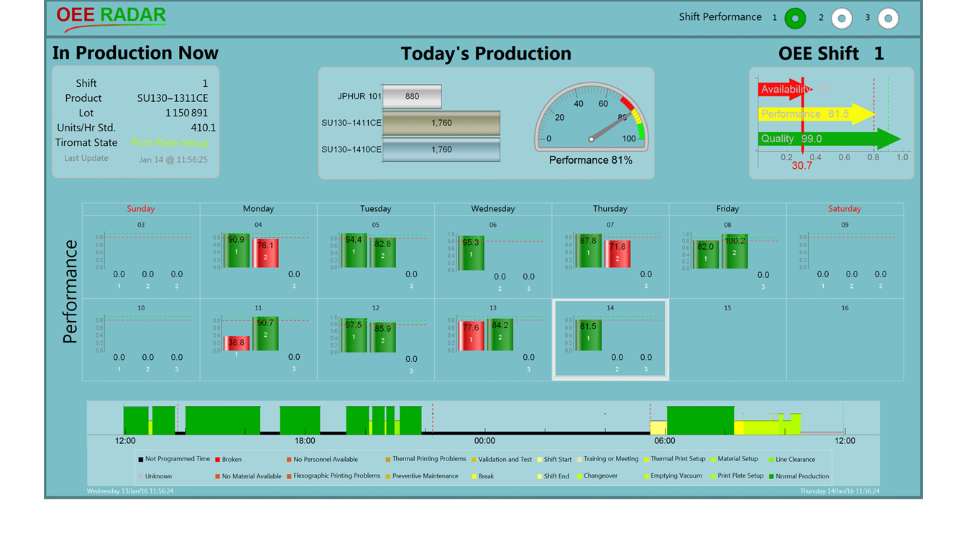Open the Sunday 10 calendar date label
The height and width of the screenshot is (550, 967).
(141, 308)
